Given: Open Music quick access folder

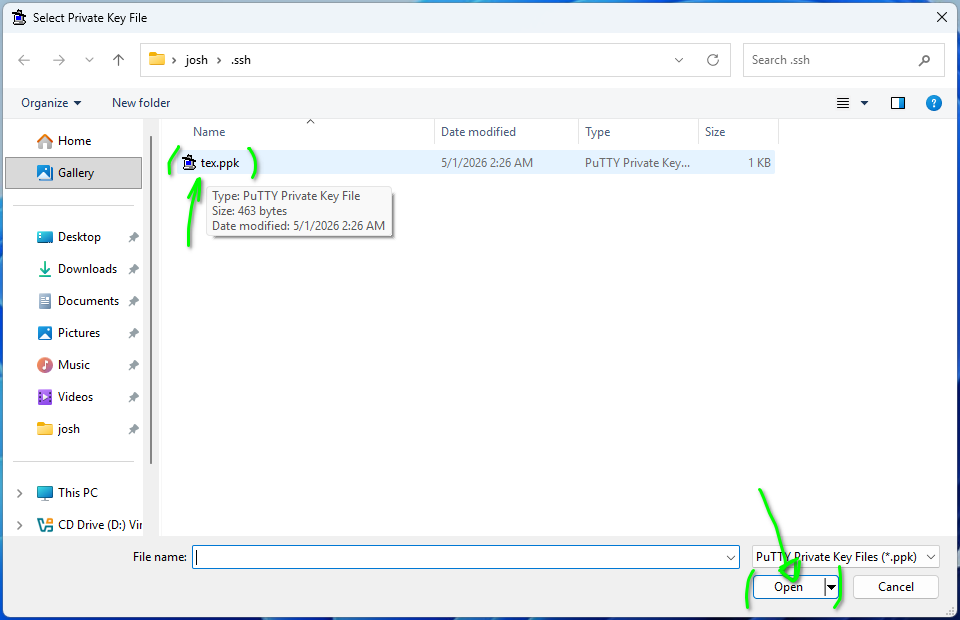Looking at the screenshot, I should 73,365.
